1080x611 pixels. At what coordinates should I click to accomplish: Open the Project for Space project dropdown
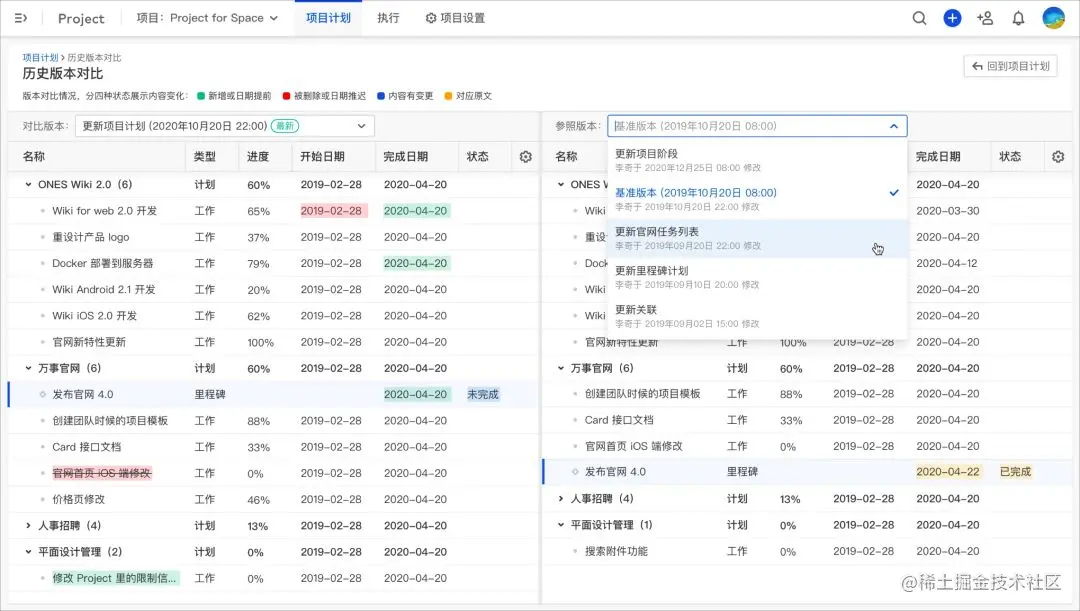point(207,18)
